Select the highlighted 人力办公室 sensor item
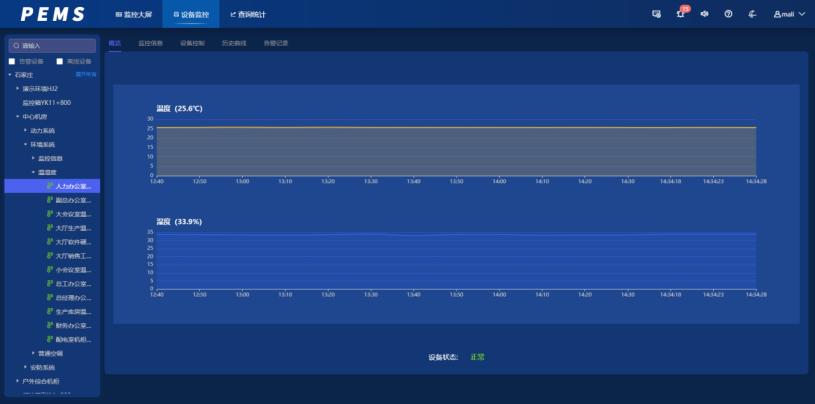The image size is (815, 404). pyautogui.click(x=52, y=186)
